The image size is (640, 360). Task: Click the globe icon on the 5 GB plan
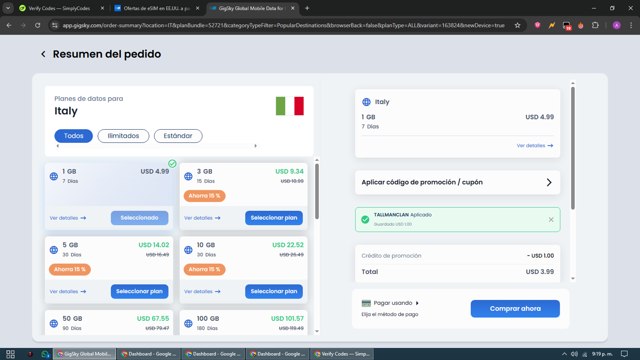coord(53,250)
